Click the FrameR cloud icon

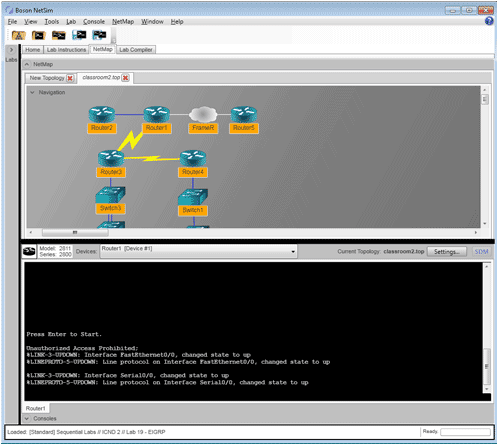point(203,114)
